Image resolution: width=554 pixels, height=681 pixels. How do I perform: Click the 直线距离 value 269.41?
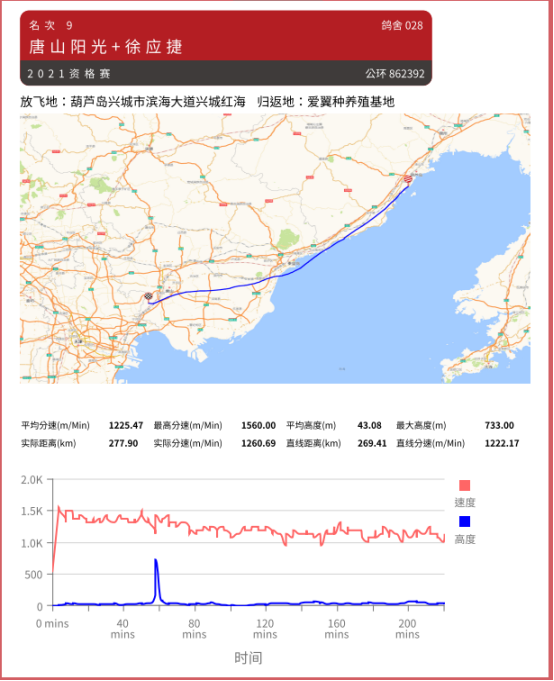tap(372, 443)
